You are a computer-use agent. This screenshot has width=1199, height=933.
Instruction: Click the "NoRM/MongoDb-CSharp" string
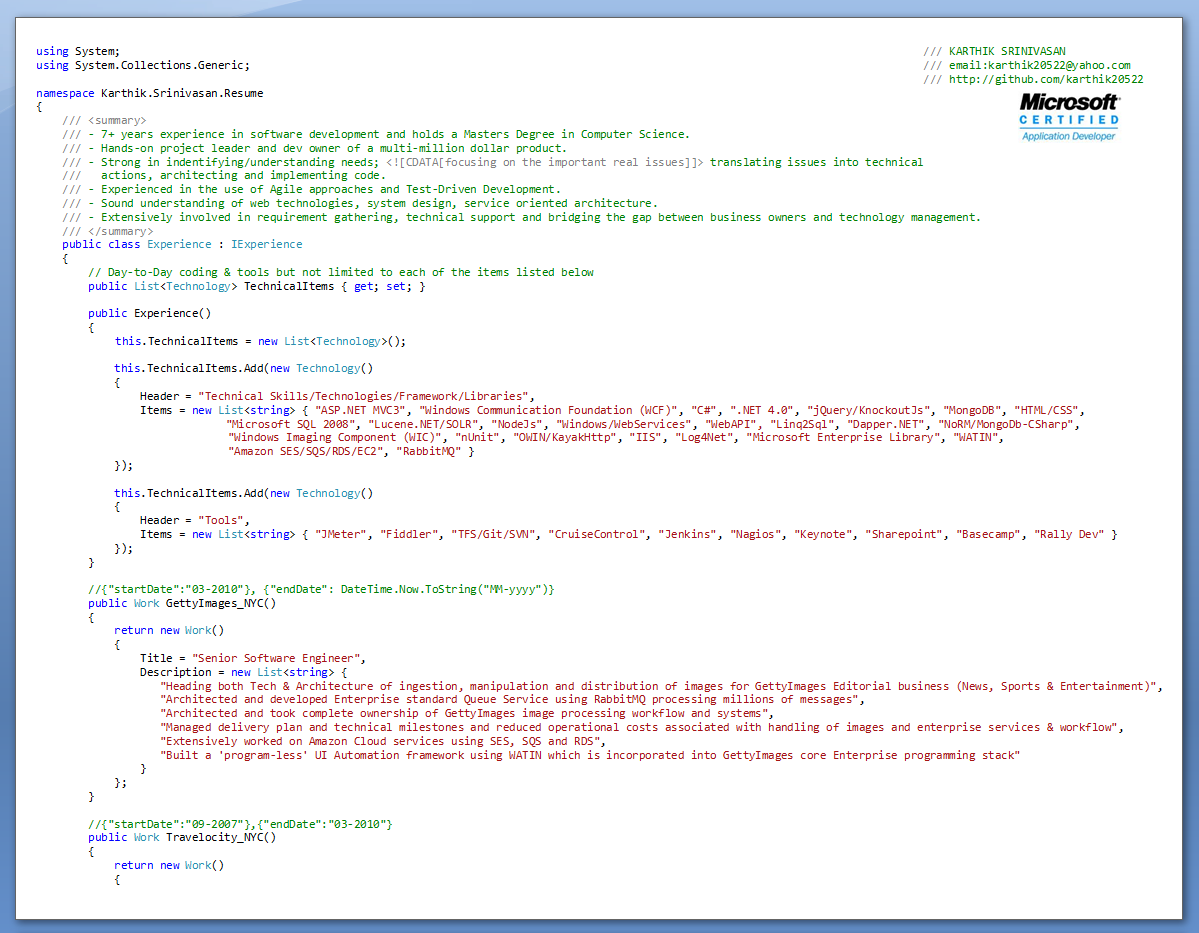pyautogui.click(x=1006, y=424)
